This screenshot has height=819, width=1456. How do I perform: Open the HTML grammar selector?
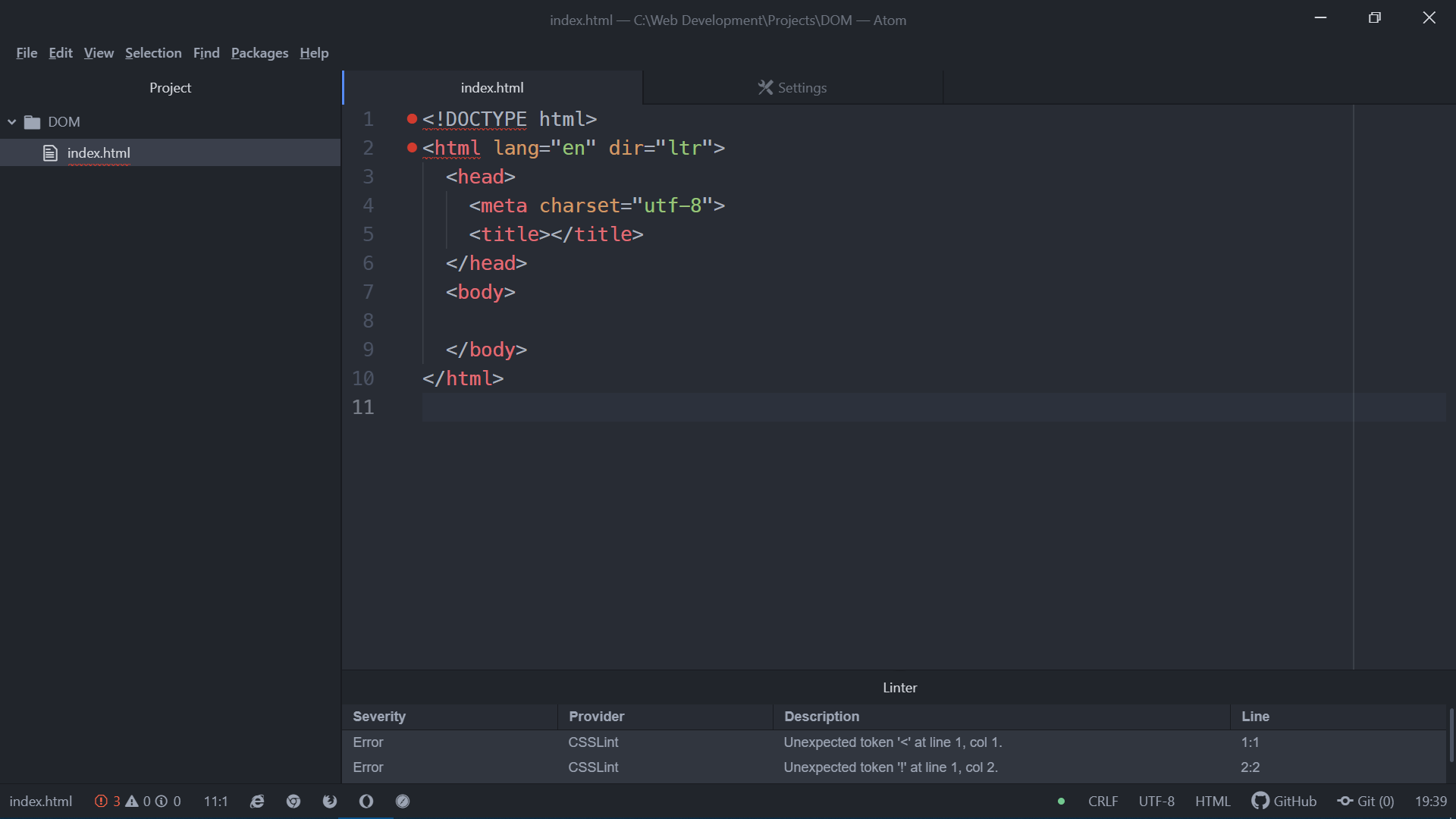(1212, 802)
